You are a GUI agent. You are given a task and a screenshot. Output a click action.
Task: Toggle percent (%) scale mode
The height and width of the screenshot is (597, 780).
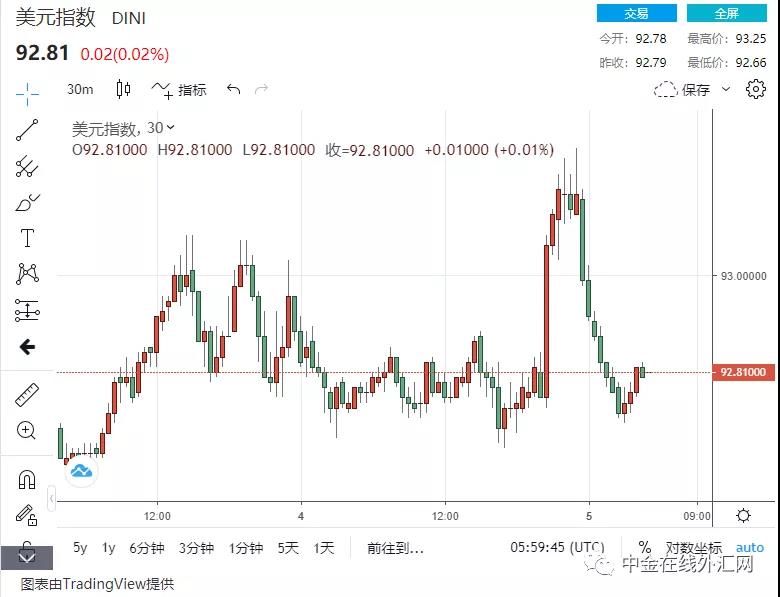(645, 547)
